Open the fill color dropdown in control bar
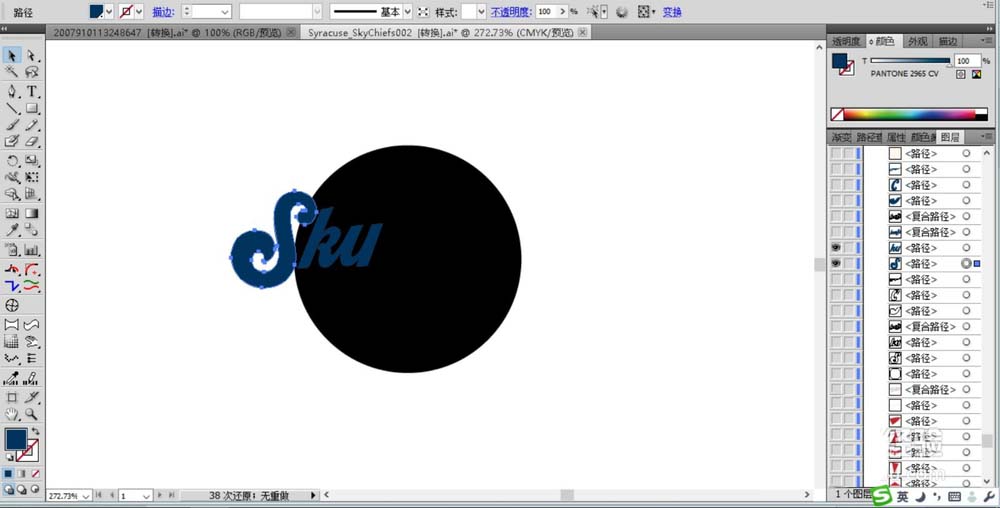The width and height of the screenshot is (1000, 508). pyautogui.click(x=109, y=11)
